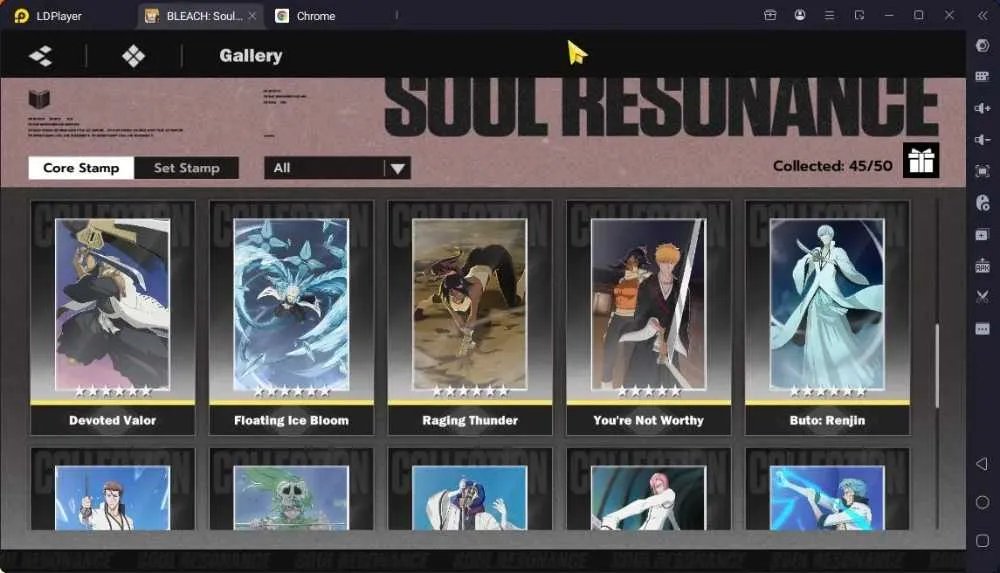Image resolution: width=1000 pixels, height=573 pixels.
Task: Click the gallery vertical scrollbar thumb
Action: point(936,366)
